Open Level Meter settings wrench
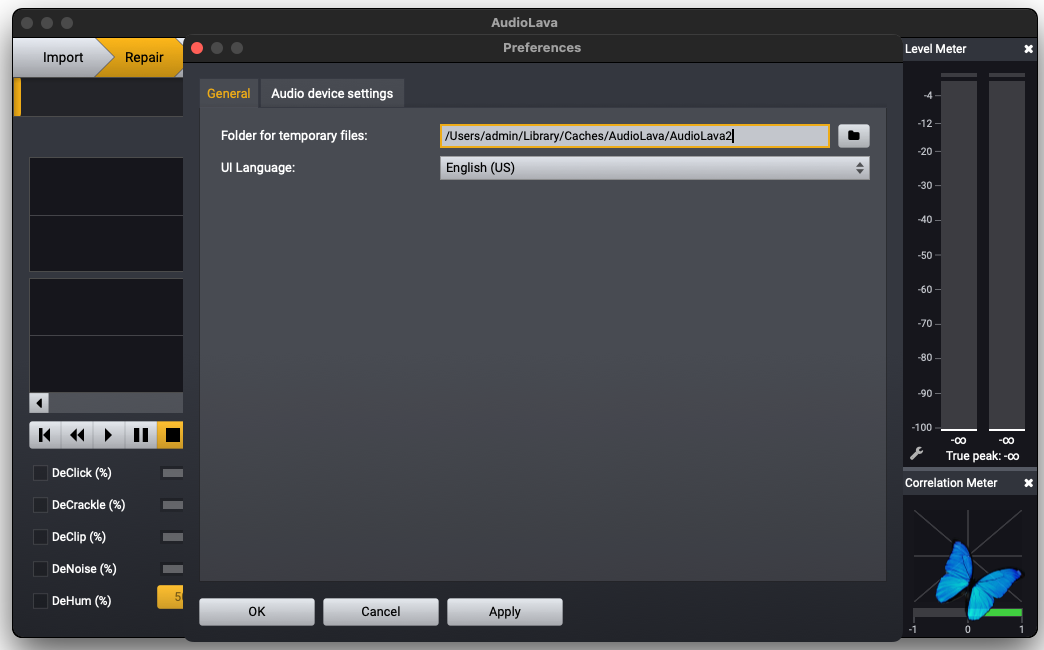Image resolution: width=1044 pixels, height=650 pixels. coord(917,454)
